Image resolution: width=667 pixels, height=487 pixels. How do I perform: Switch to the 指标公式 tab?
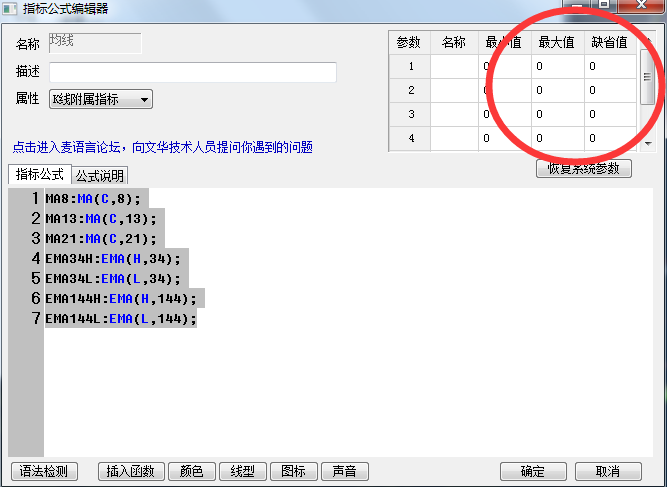[39, 175]
